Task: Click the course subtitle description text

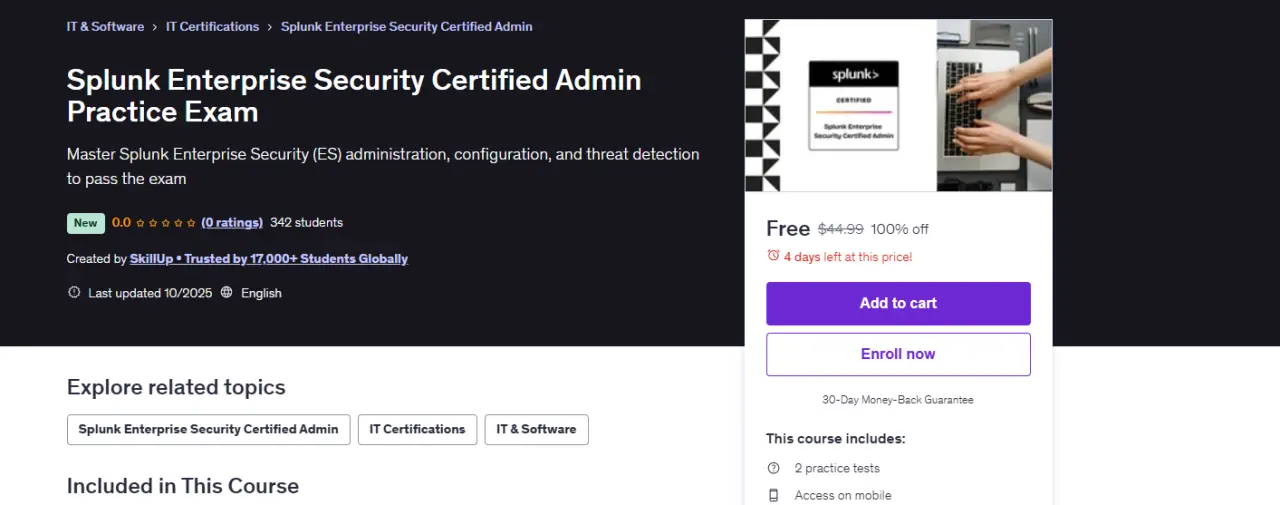Action: click(383, 166)
